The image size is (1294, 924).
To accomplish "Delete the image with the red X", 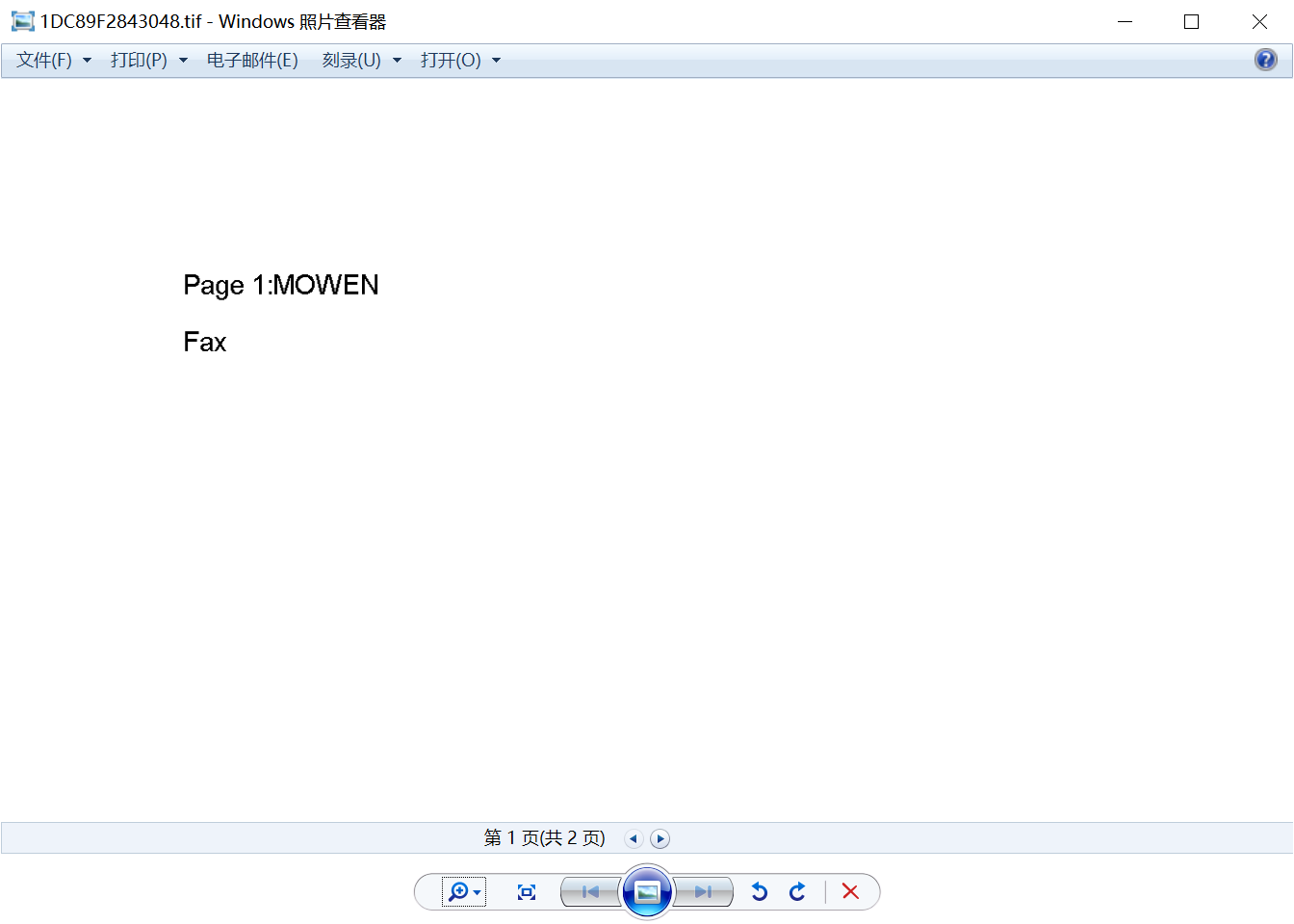I will (850, 891).
